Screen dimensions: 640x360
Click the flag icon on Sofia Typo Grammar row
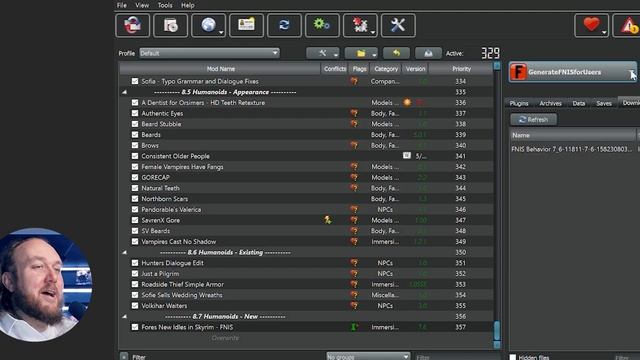(354, 81)
